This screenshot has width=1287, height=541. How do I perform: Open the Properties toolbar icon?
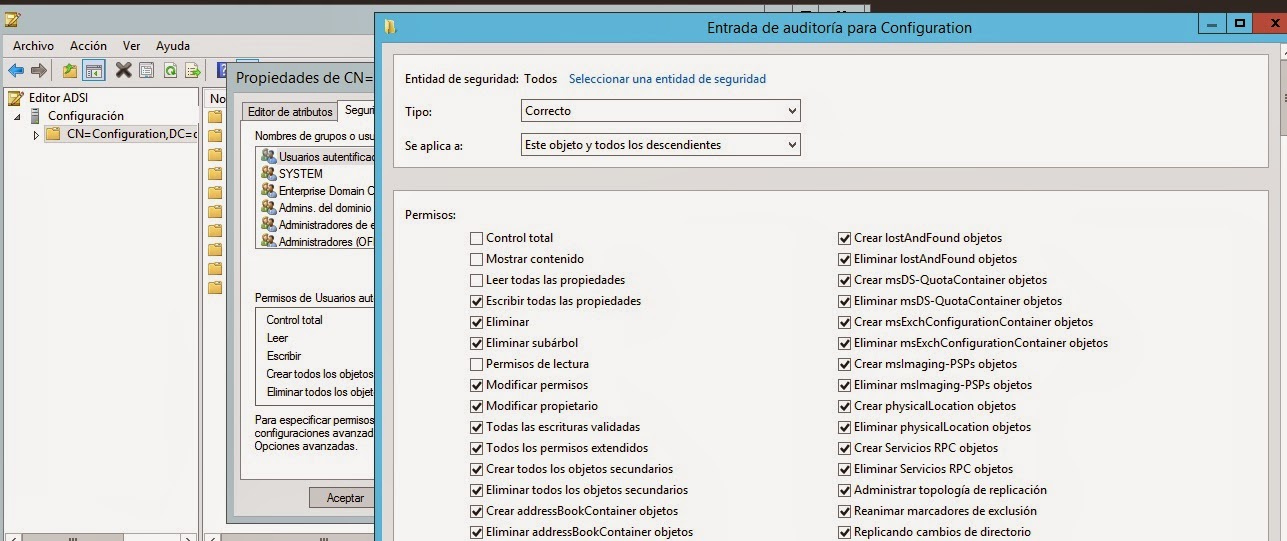(147, 70)
